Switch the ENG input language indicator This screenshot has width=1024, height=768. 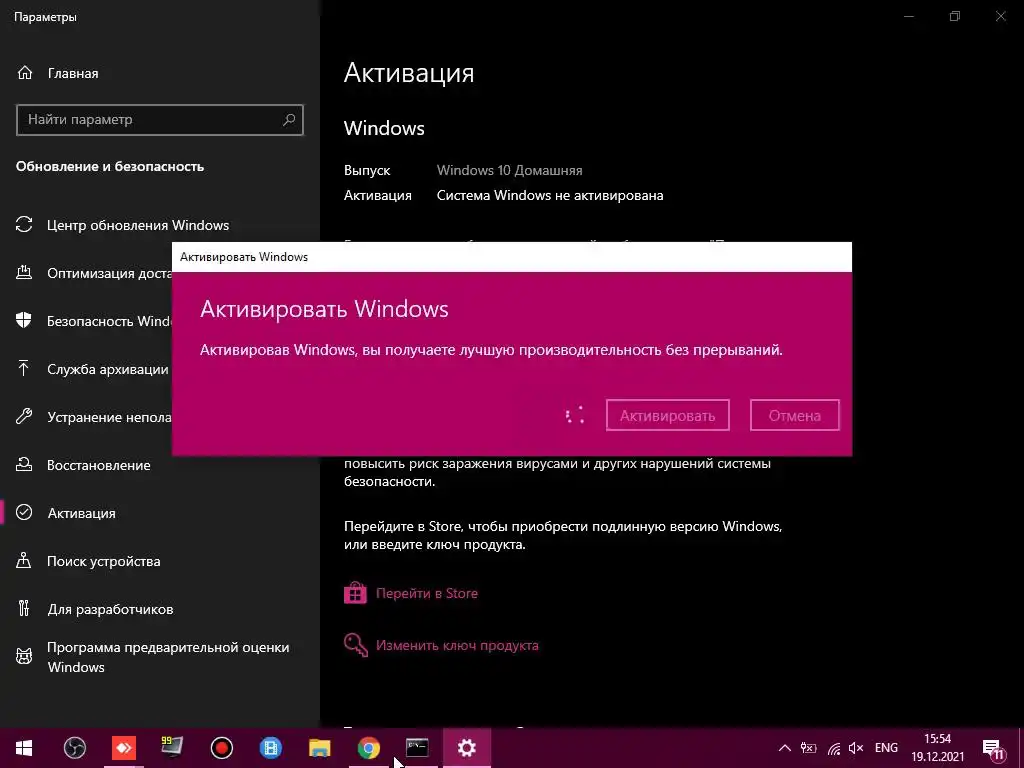886,748
